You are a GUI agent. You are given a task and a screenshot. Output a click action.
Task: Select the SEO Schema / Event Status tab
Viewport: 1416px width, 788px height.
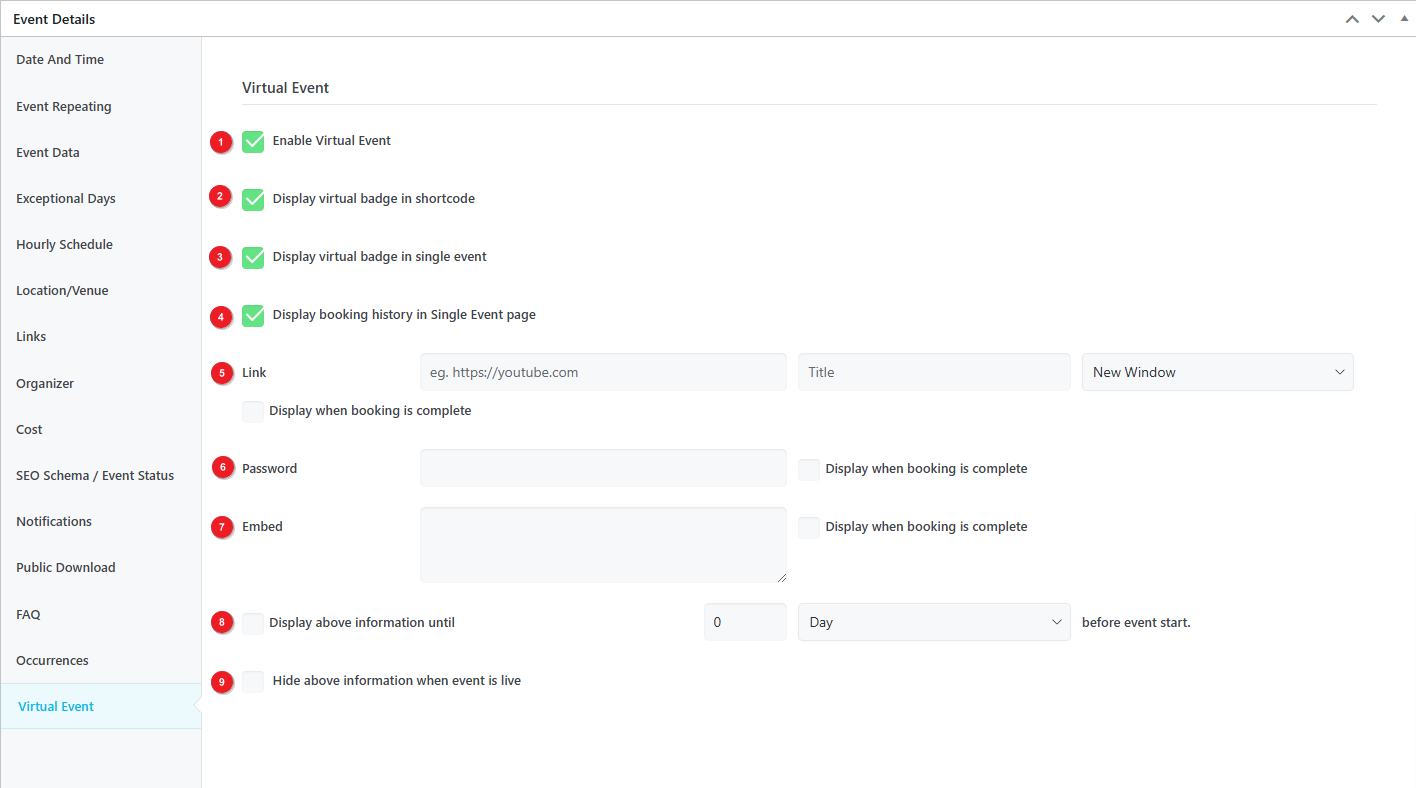(95, 476)
